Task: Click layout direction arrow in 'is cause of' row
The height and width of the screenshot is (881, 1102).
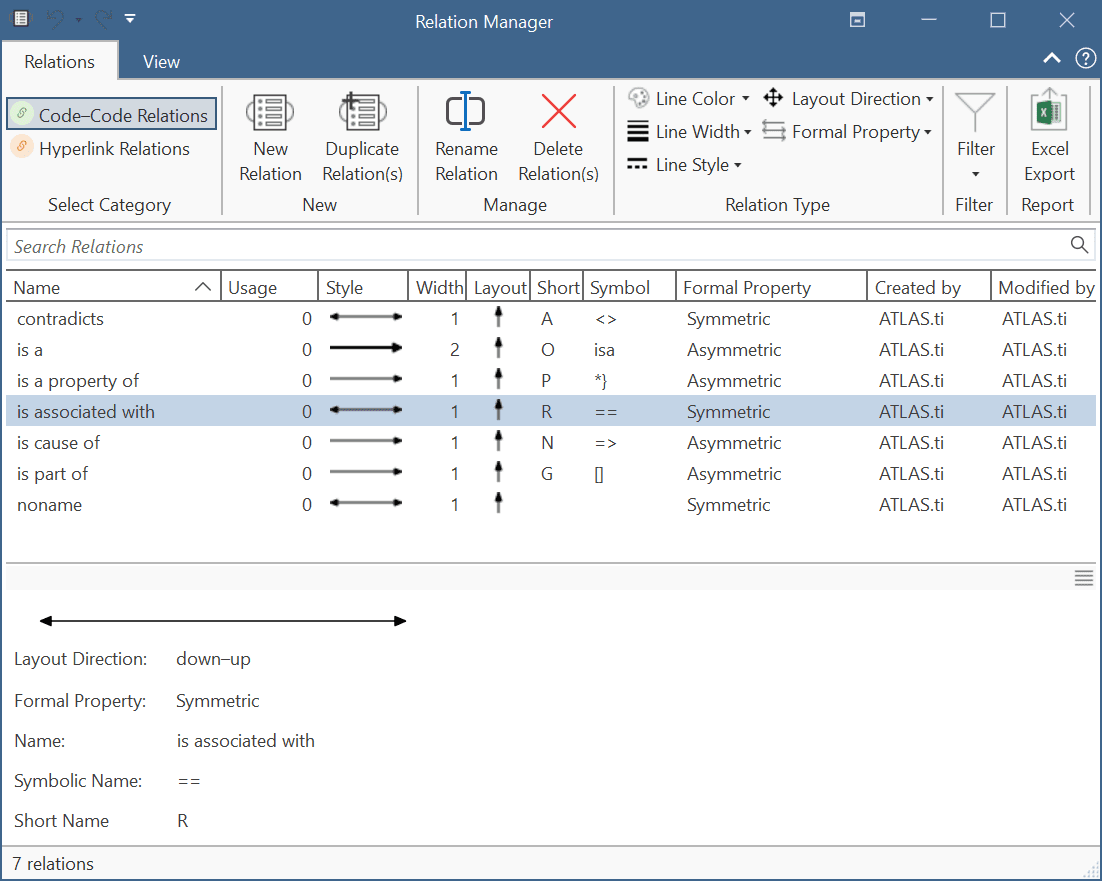Action: tap(498, 440)
